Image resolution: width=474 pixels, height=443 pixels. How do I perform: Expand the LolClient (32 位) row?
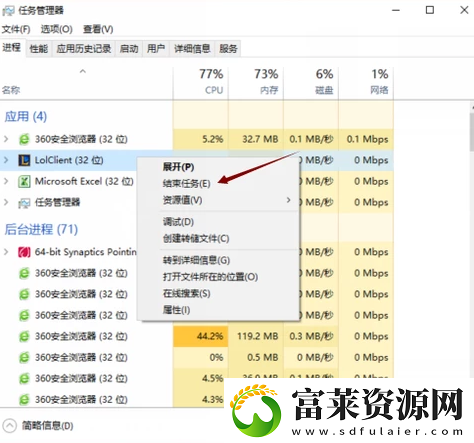pos(6,160)
